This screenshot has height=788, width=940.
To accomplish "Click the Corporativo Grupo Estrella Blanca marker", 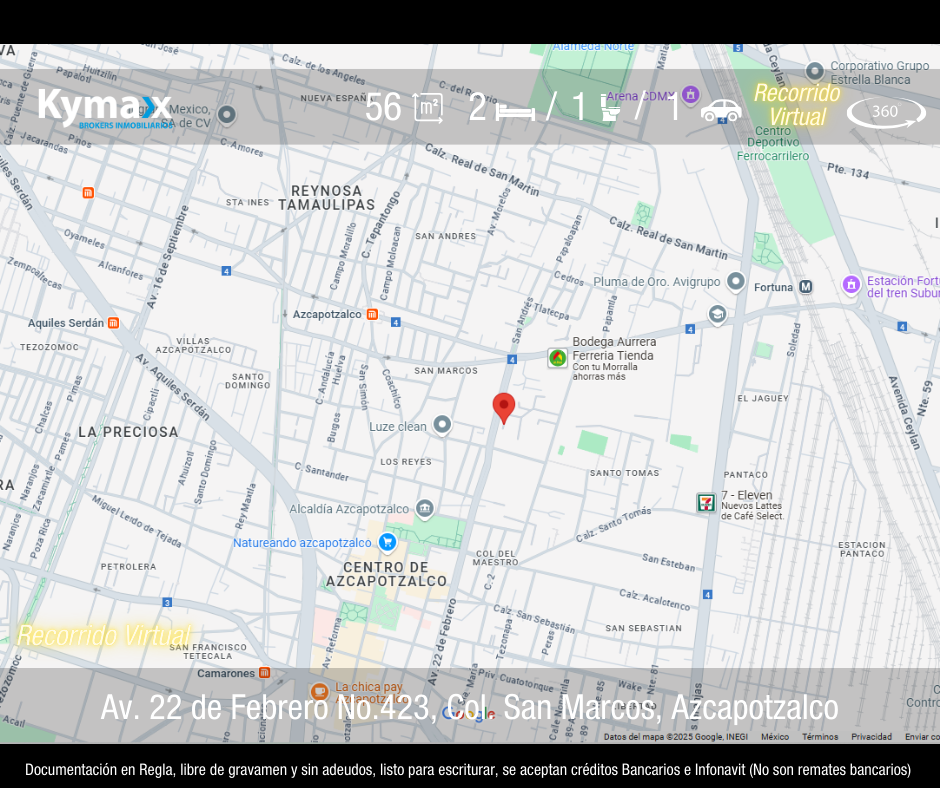I will click(814, 72).
